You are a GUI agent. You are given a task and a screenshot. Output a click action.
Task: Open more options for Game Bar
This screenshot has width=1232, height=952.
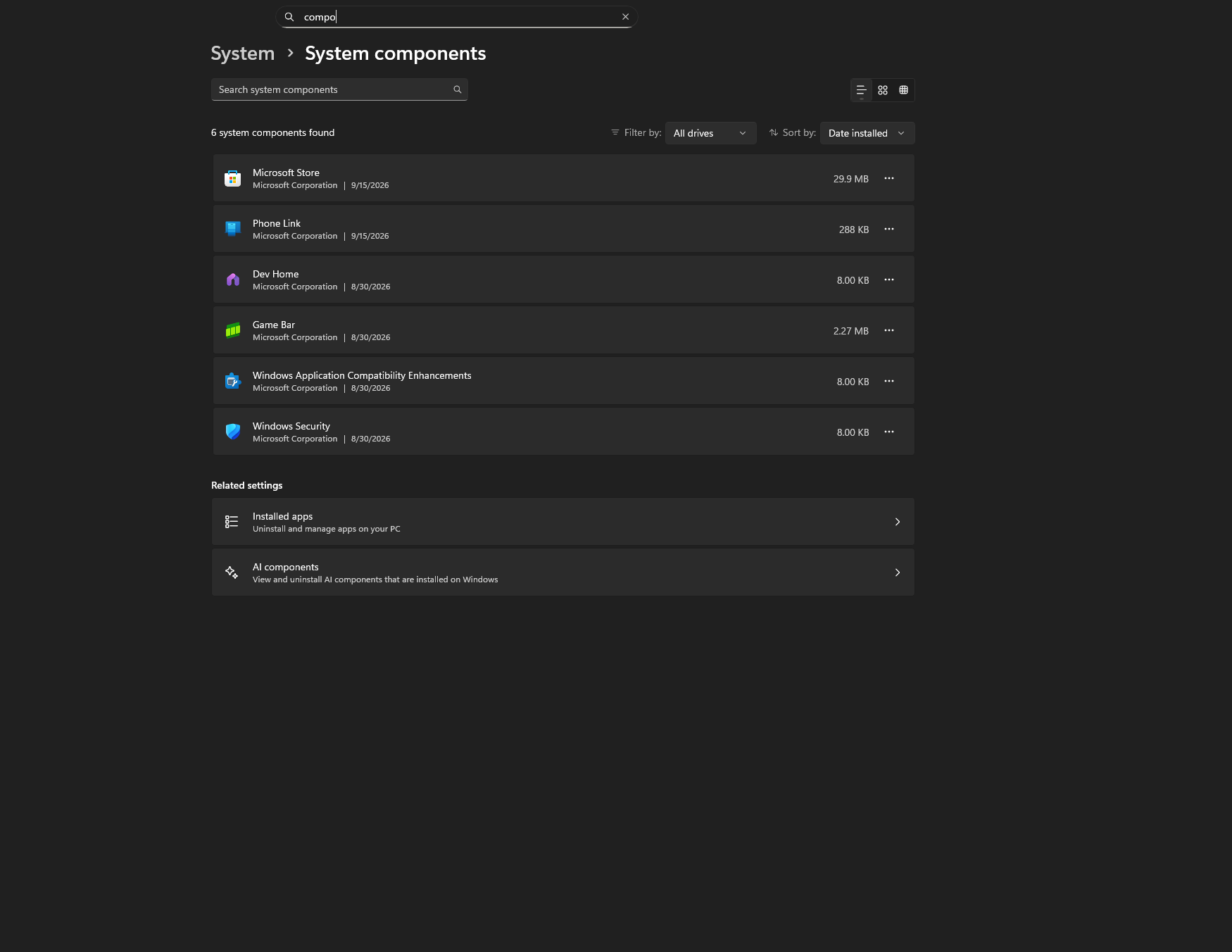889,330
